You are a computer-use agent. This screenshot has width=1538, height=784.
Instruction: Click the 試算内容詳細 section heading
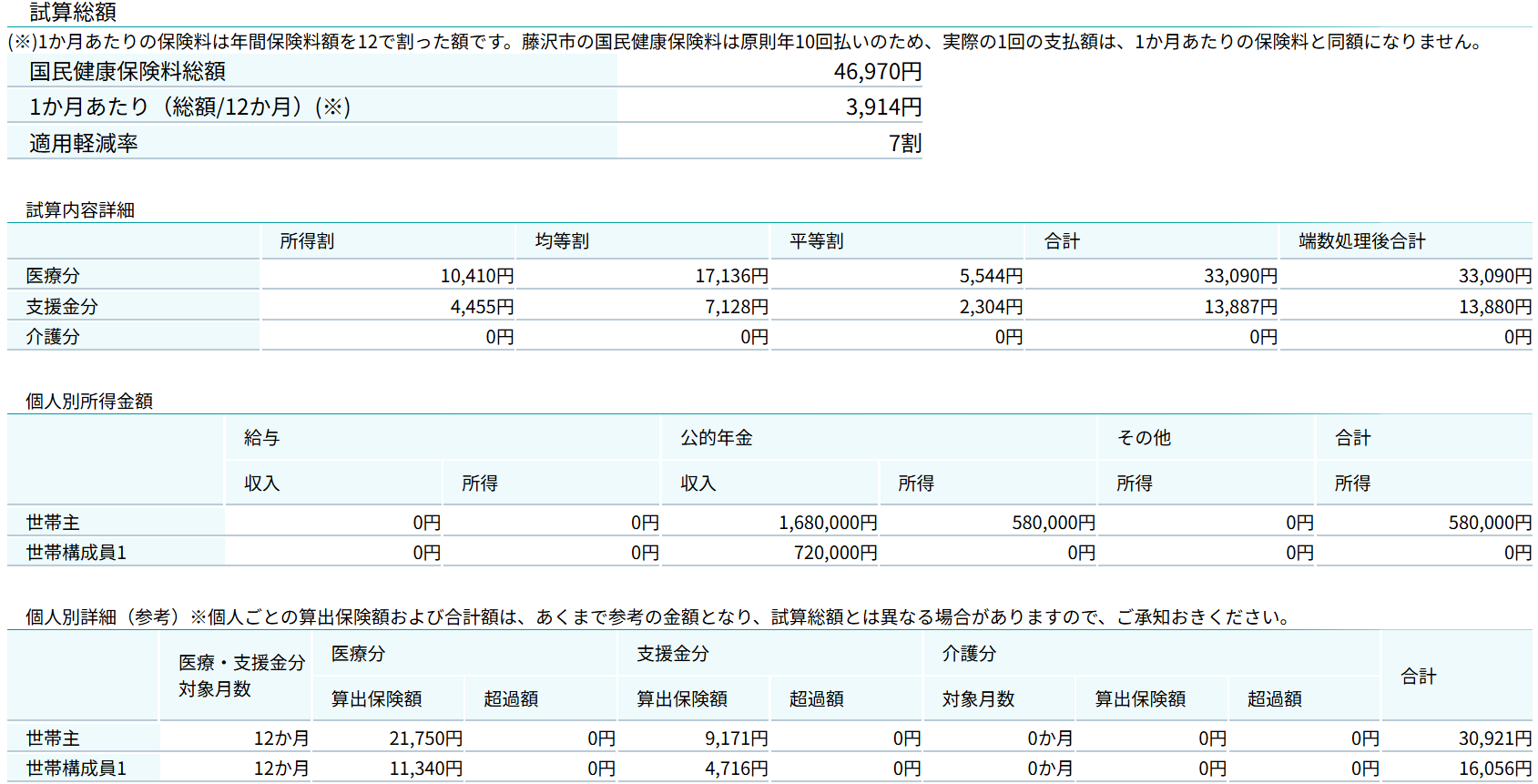coord(80,210)
